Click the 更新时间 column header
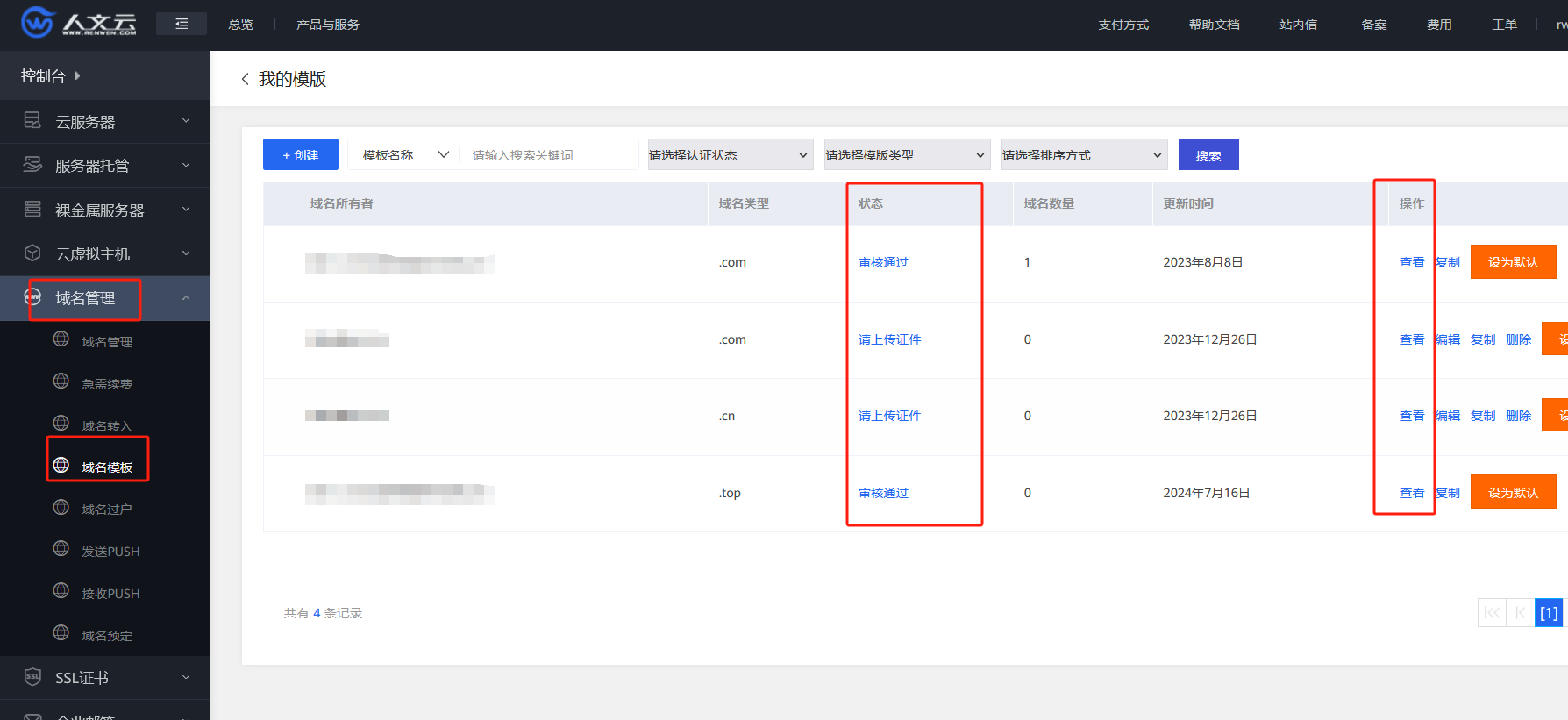Image resolution: width=1568 pixels, height=720 pixels. 1188,203
